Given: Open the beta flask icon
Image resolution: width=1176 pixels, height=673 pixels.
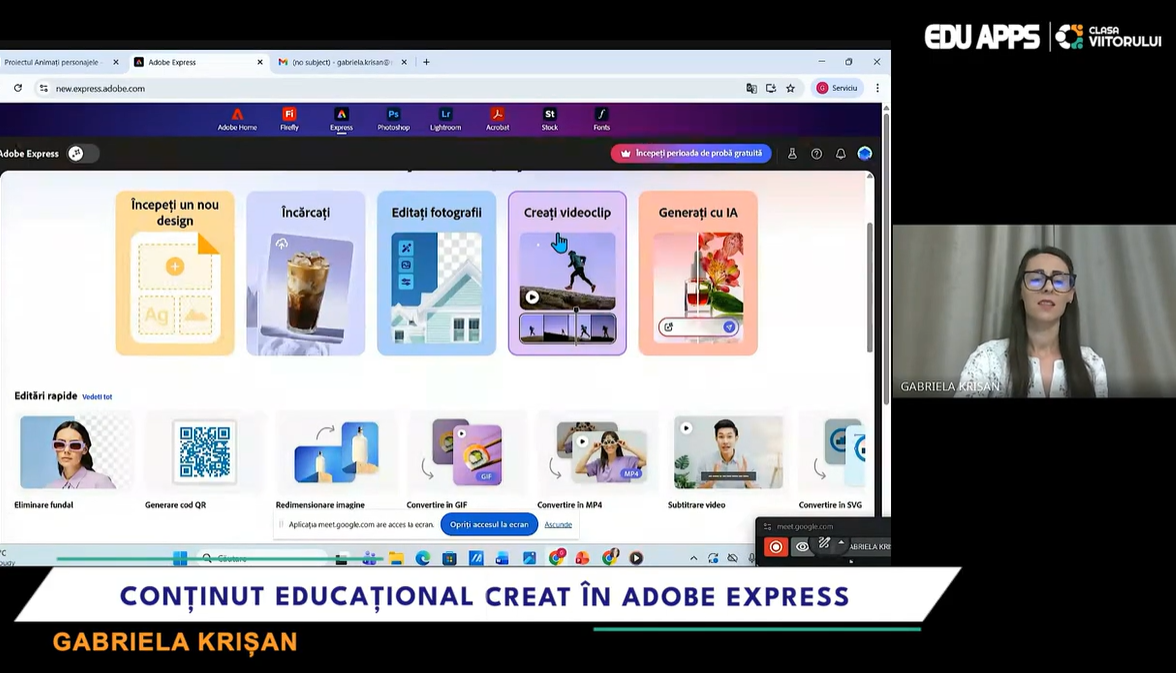Looking at the screenshot, I should (792, 154).
